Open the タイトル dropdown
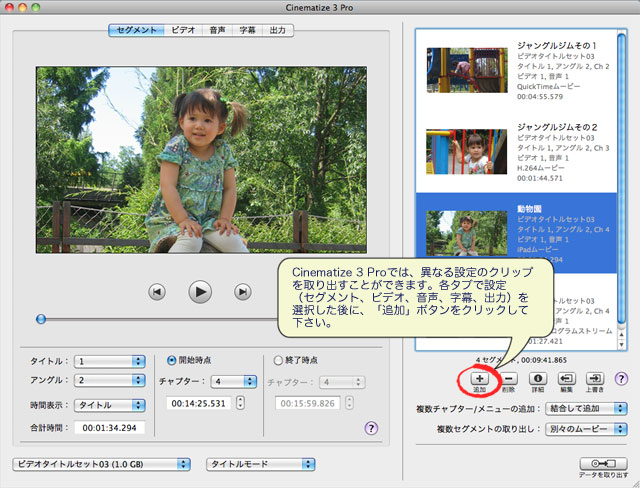This screenshot has width=640, height=488. point(109,362)
